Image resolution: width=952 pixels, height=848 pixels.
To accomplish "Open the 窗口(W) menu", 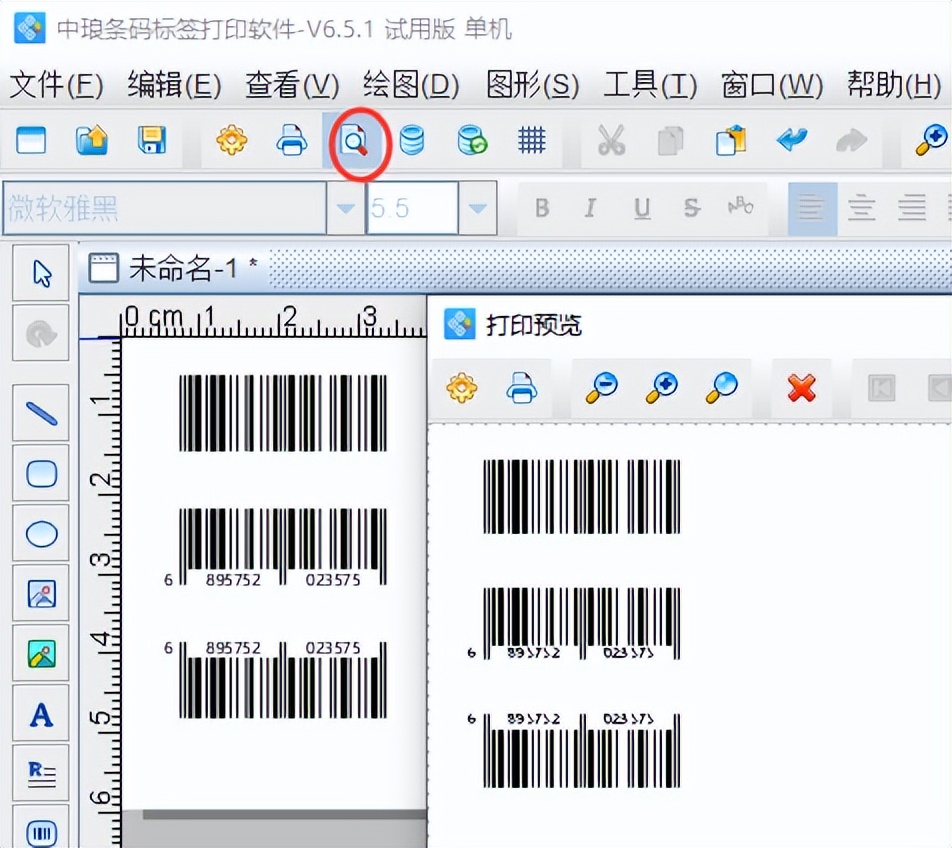I will (772, 84).
